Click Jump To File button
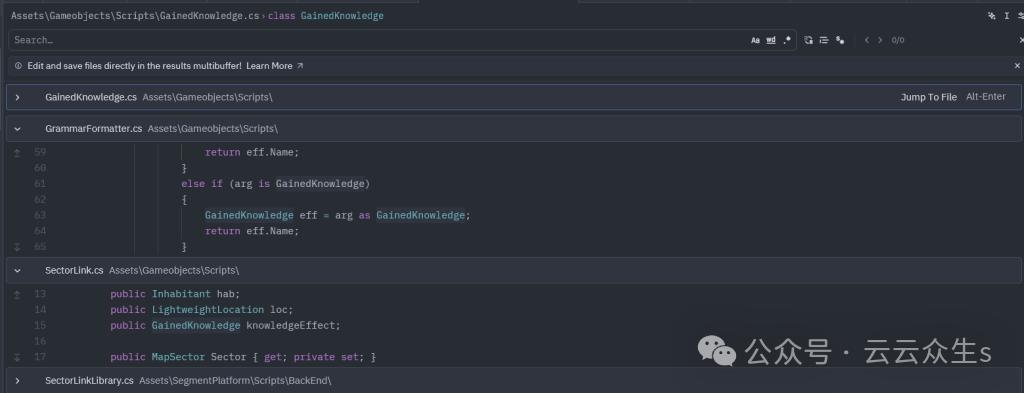Screen dimensions: 1024x393 (x=929, y=97)
